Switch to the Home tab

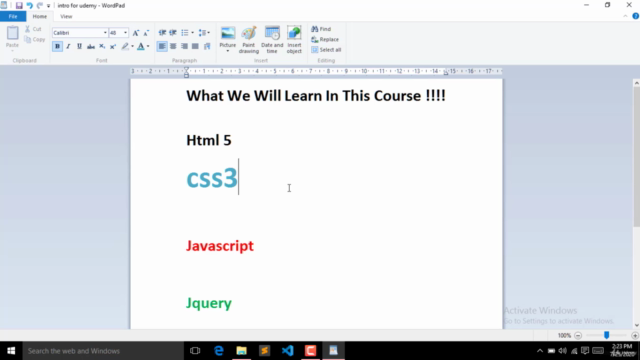tap(40, 16)
